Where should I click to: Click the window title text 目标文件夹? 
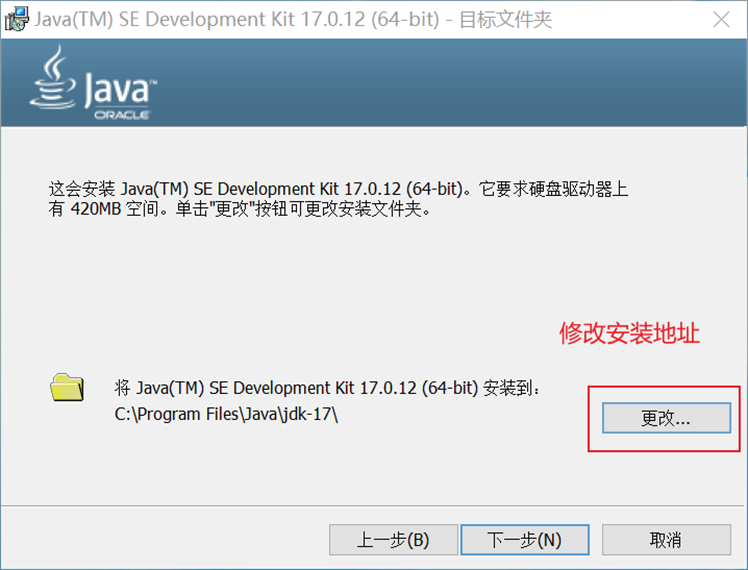pyautogui.click(x=506, y=20)
